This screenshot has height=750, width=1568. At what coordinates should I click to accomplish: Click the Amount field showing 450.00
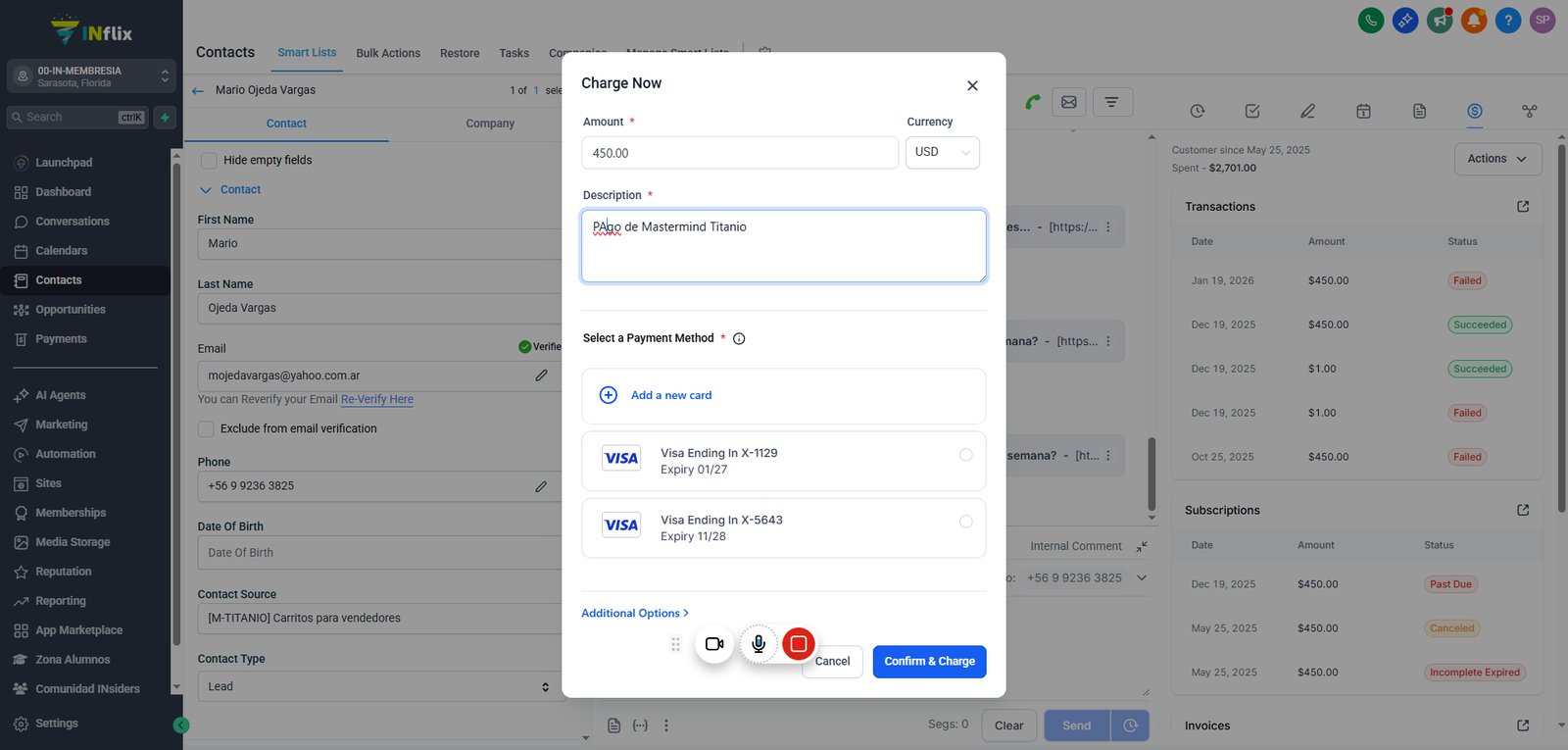point(740,153)
